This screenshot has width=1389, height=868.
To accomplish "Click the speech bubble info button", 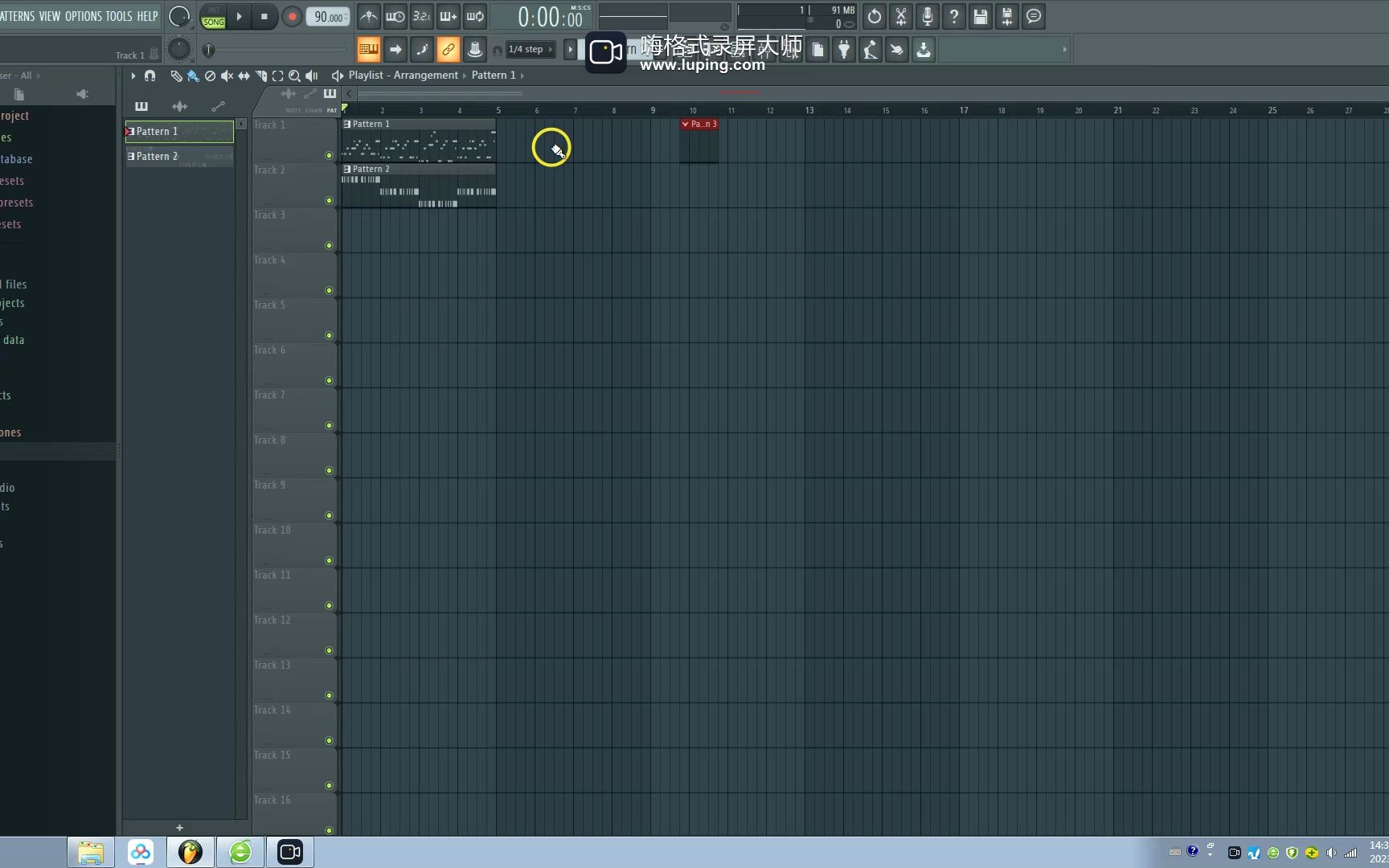I will (x=1034, y=16).
